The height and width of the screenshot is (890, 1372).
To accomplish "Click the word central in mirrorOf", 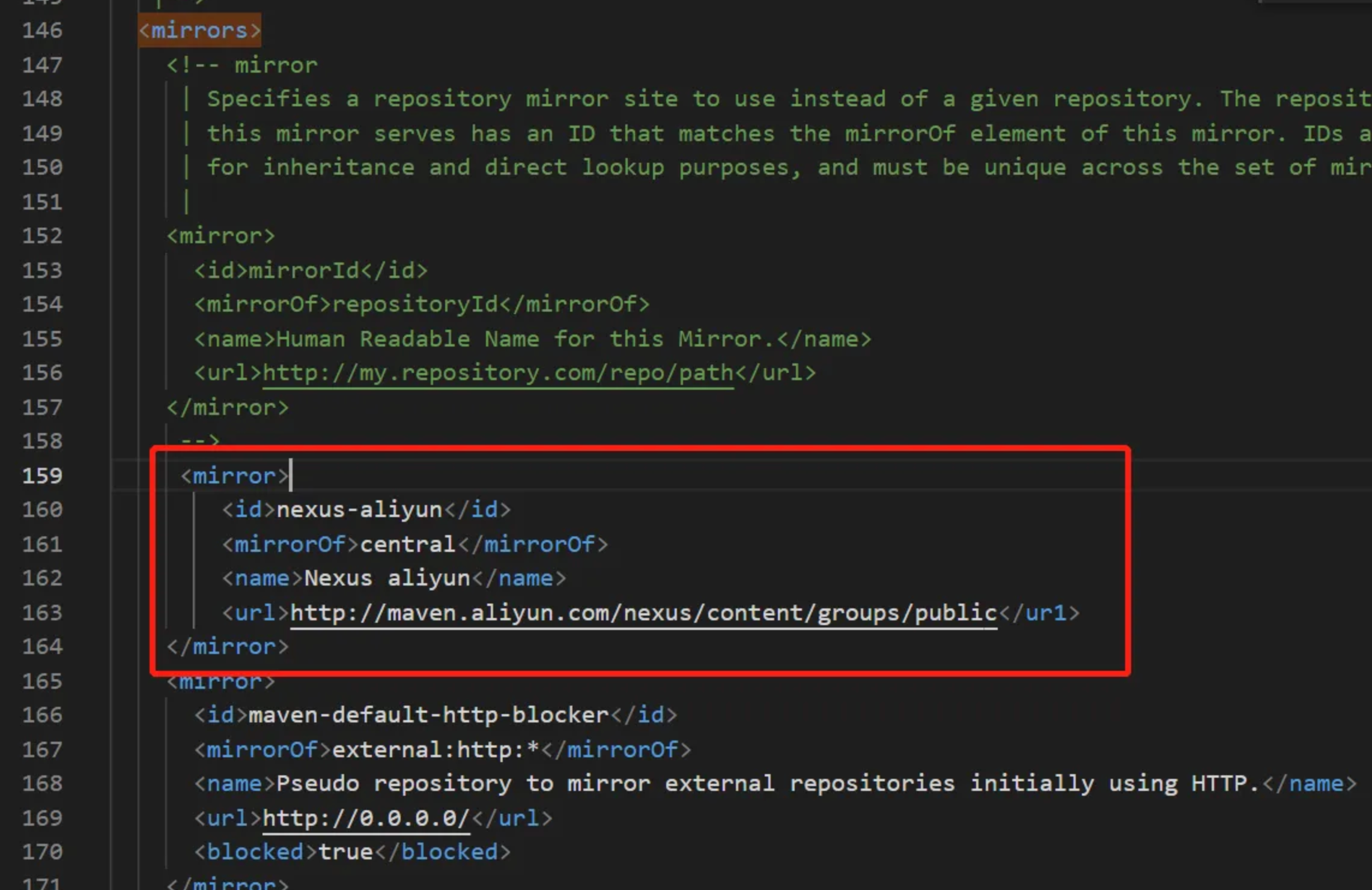I will click(x=407, y=544).
